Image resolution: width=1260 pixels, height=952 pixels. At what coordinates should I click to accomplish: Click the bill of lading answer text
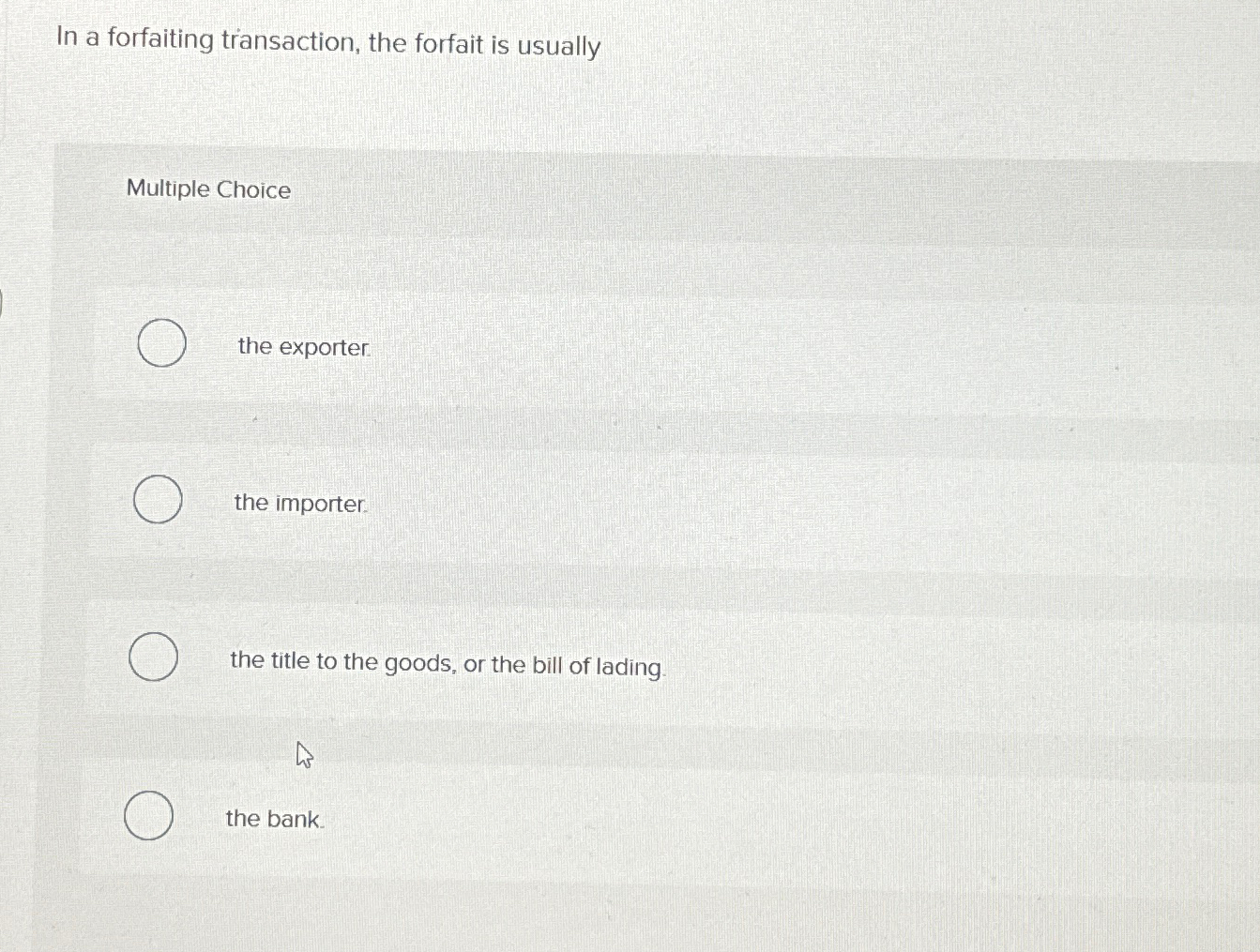coord(448,665)
